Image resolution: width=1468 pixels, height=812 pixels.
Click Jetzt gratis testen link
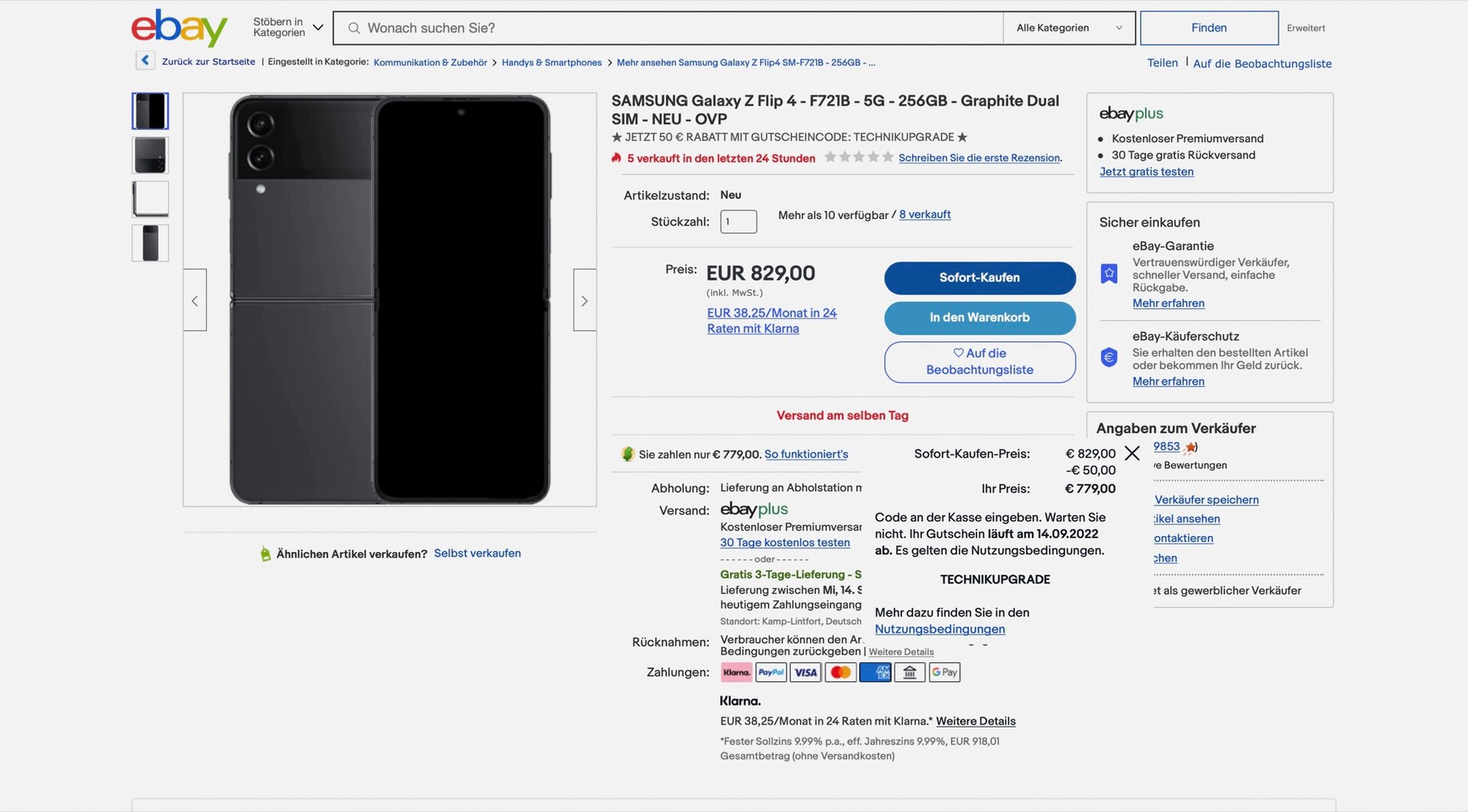click(x=1146, y=171)
